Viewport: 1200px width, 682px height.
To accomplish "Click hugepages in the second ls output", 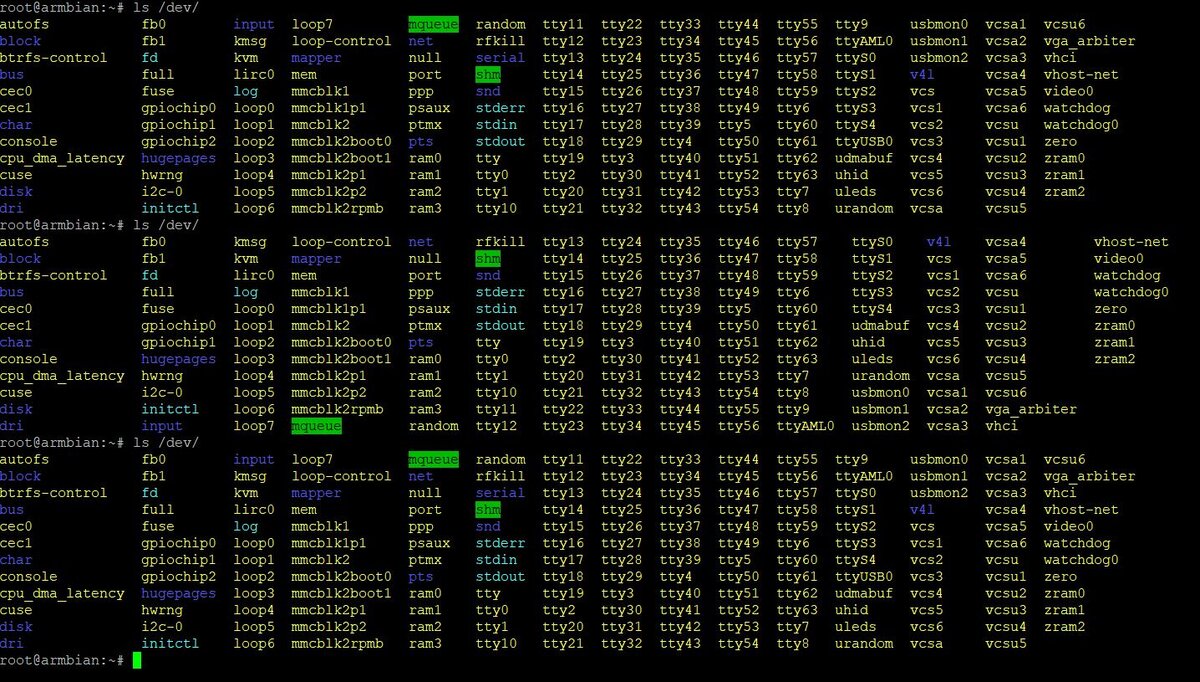I will 179,359.
